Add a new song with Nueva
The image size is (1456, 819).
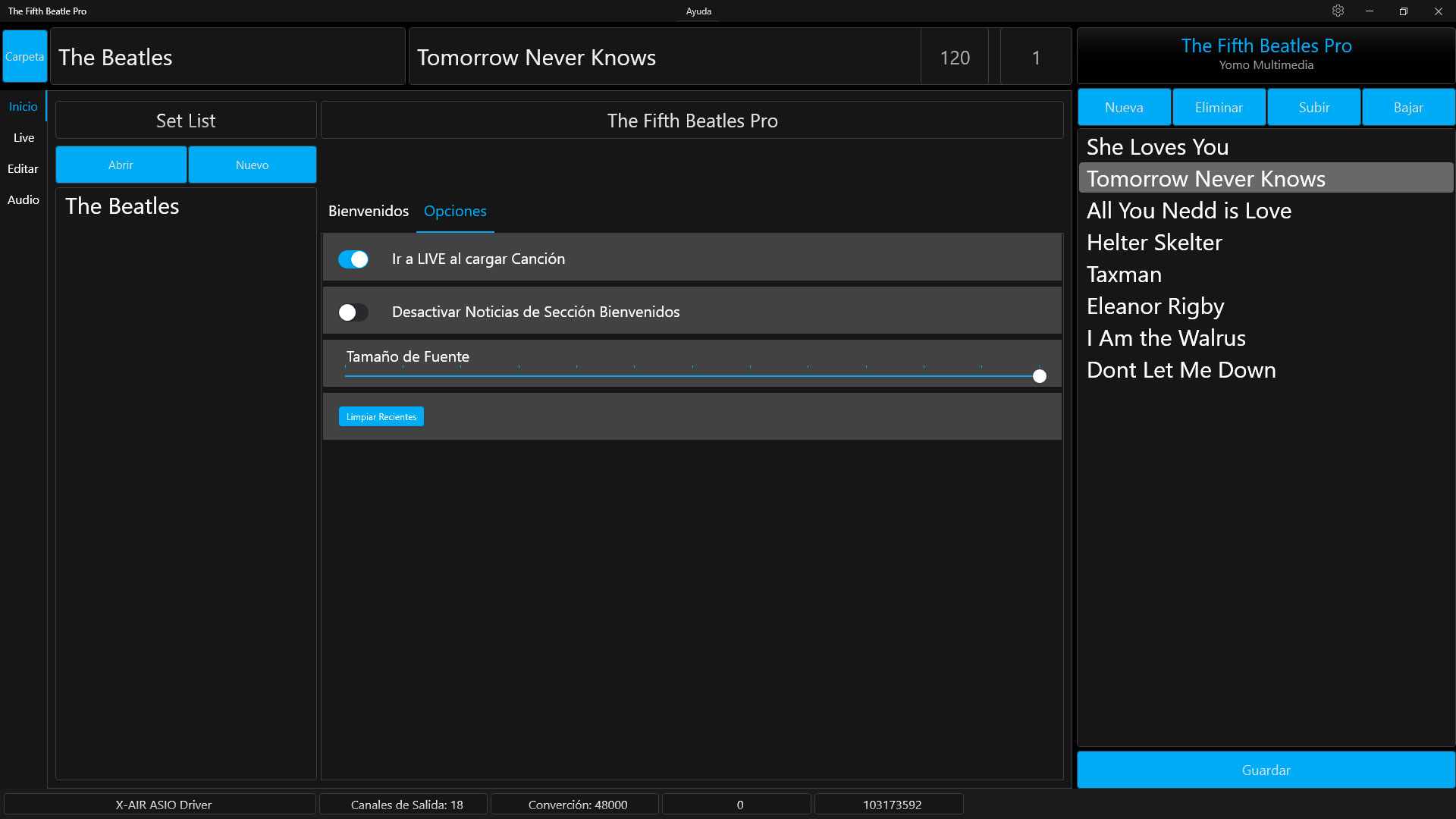(1124, 108)
